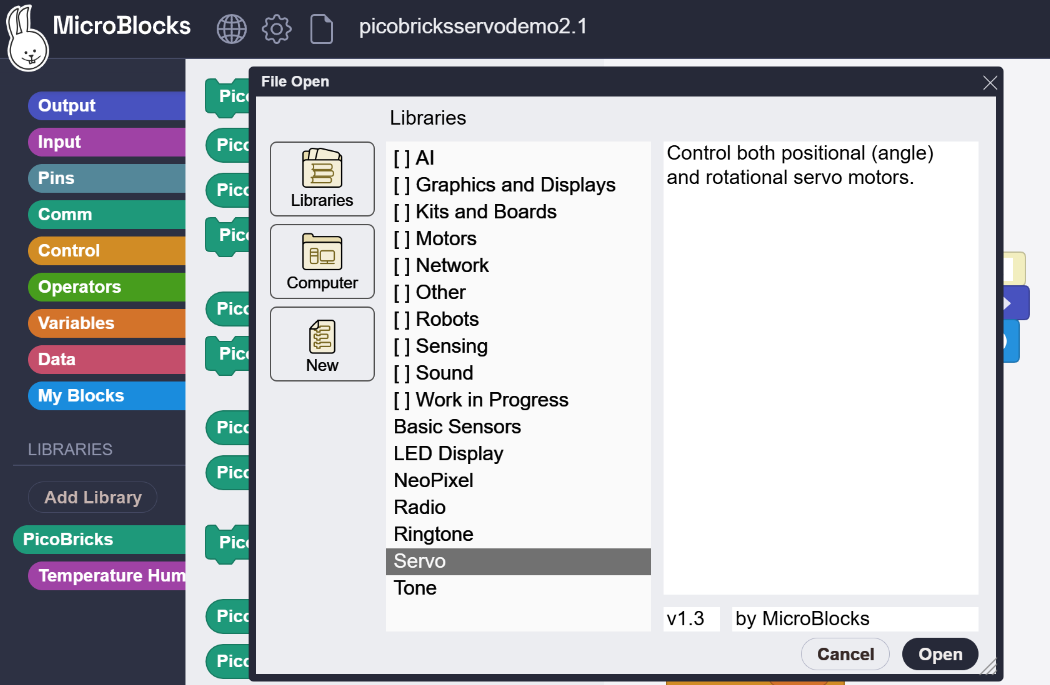Click the Open button
This screenshot has width=1050, height=685.
click(940, 654)
